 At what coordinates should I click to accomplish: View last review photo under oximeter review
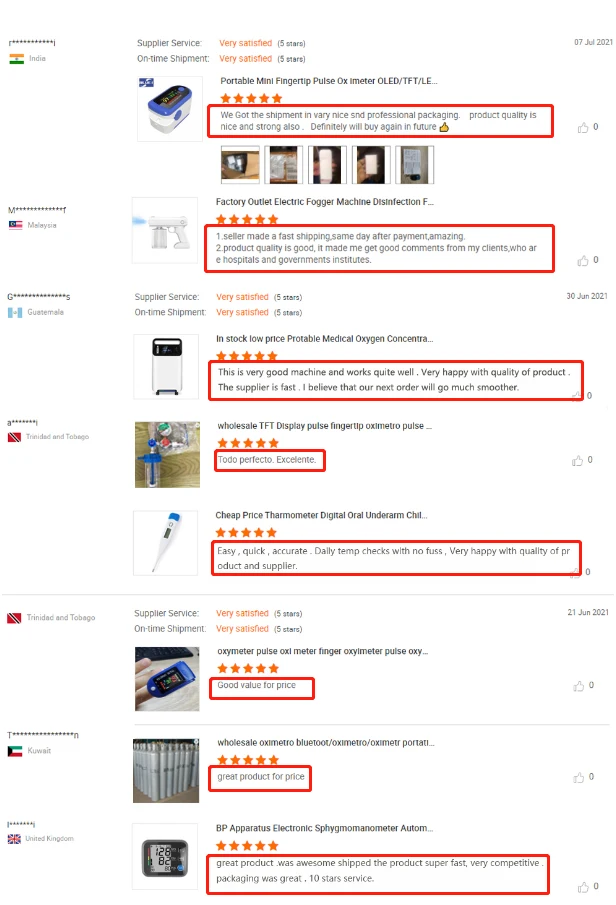coord(415,165)
